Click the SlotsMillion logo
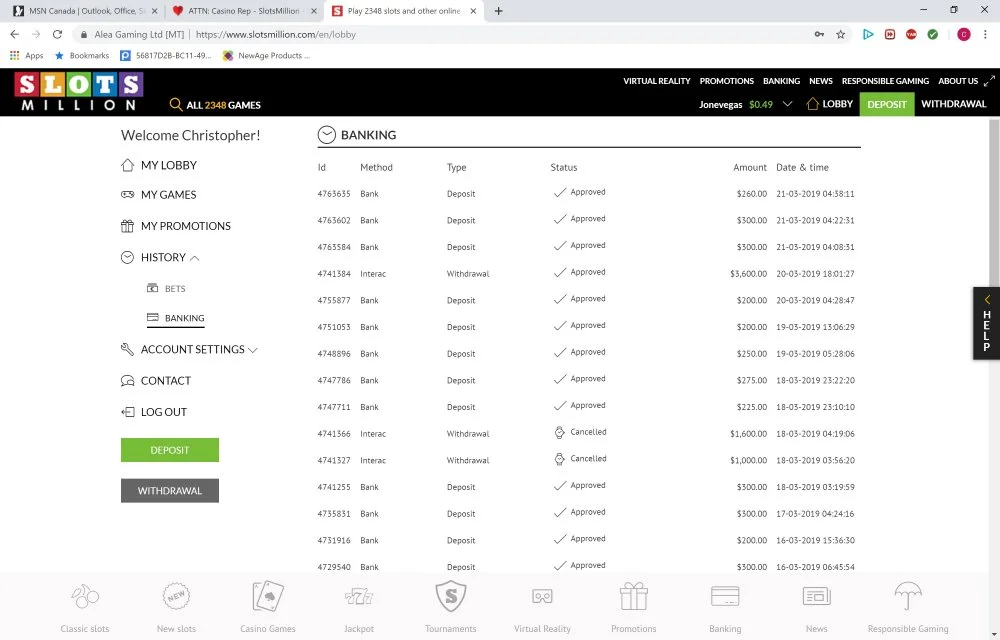 point(78,92)
